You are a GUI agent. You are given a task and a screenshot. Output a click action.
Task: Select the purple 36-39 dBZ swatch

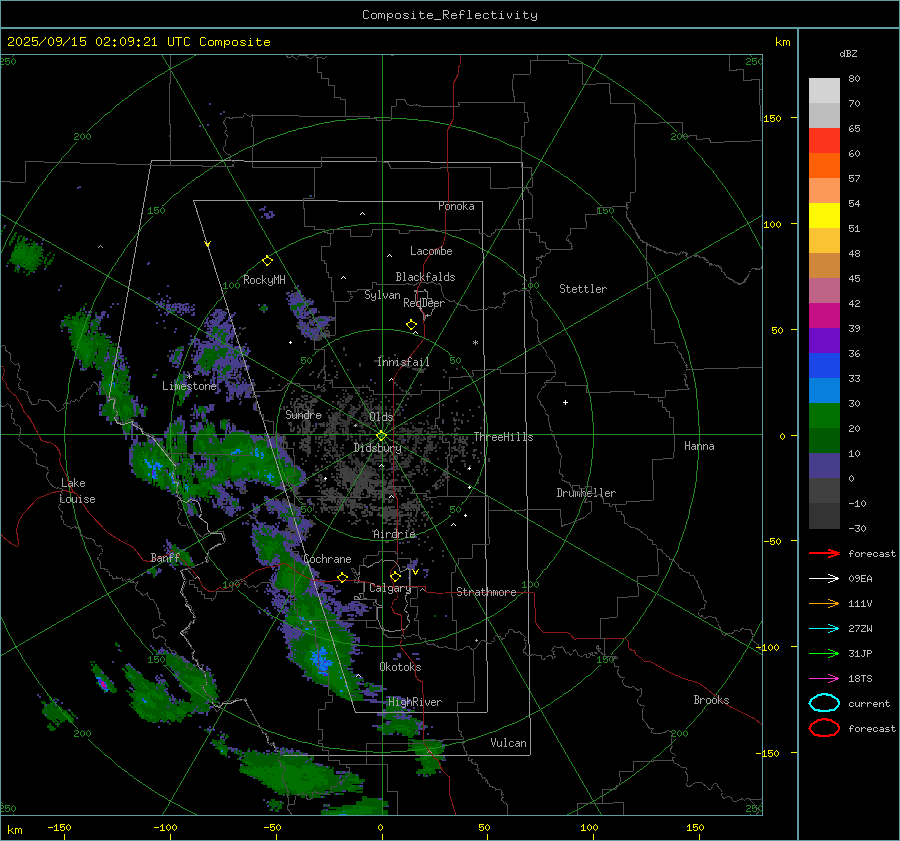[824, 341]
